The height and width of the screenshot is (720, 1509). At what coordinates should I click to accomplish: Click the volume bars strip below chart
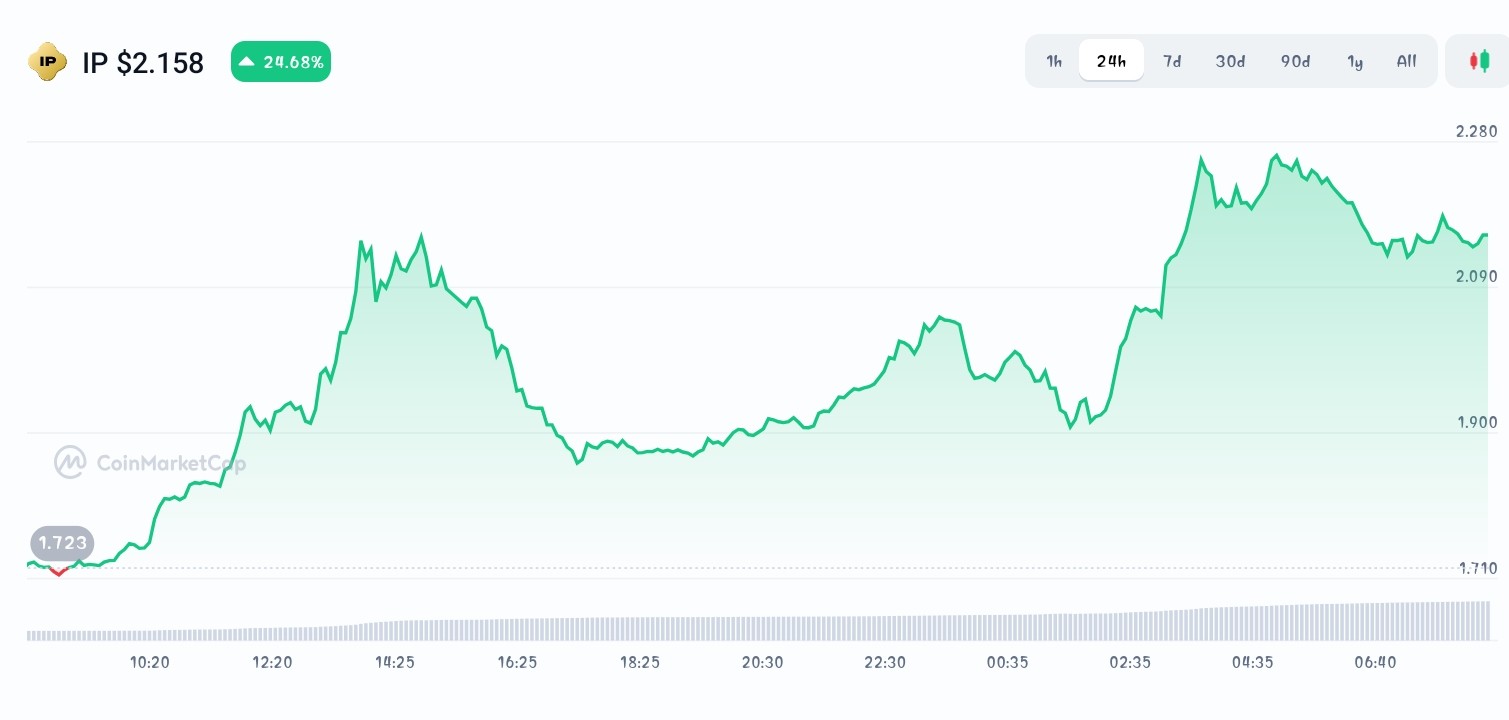(x=758, y=621)
